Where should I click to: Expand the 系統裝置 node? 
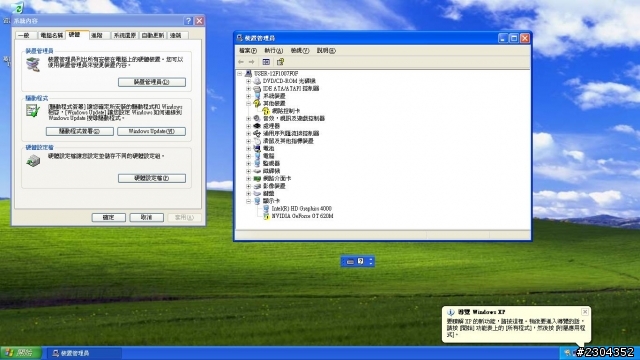point(248,96)
